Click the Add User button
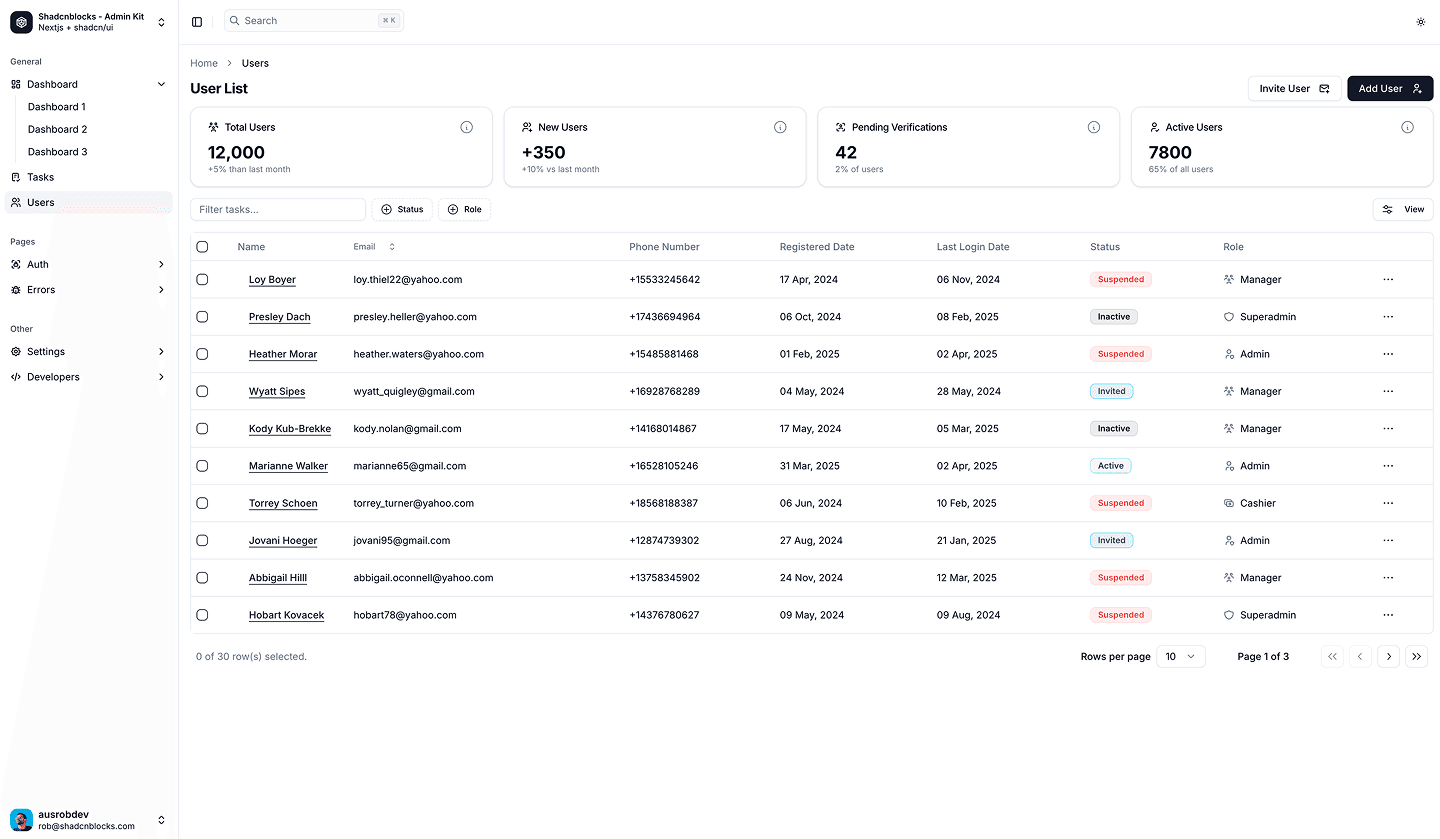1440x839 pixels. coord(1390,89)
